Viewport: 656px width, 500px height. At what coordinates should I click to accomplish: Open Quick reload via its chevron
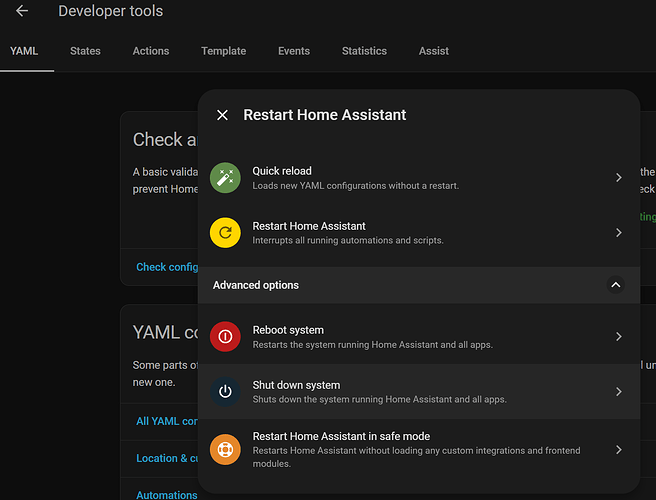click(619, 178)
